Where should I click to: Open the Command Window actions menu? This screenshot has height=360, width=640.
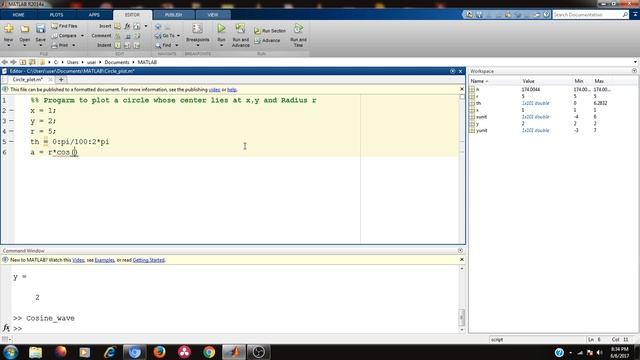[x=460, y=251]
